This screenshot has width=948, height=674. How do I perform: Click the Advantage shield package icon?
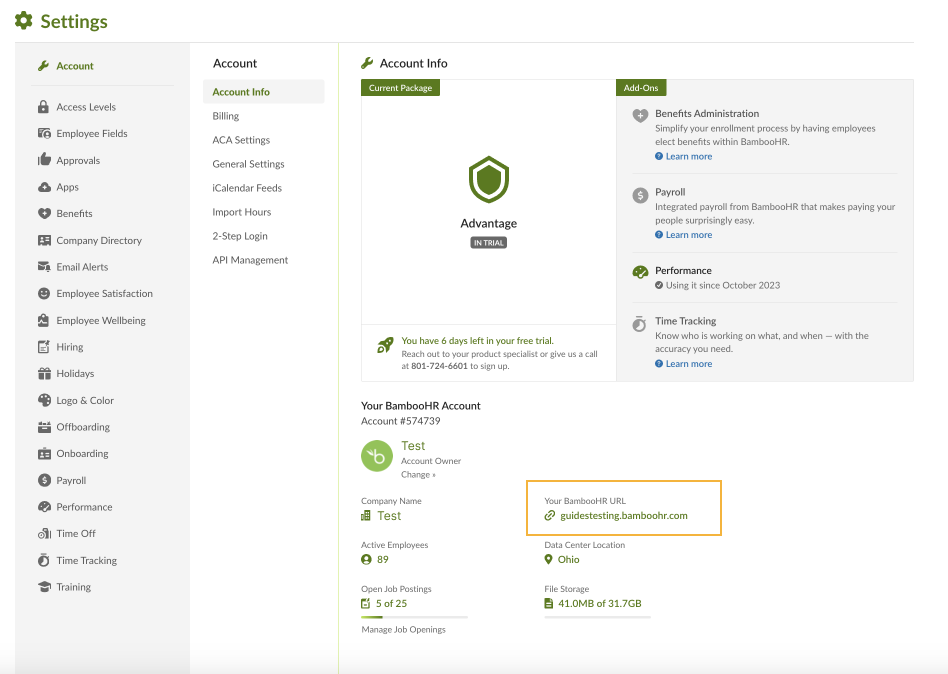pos(489,181)
